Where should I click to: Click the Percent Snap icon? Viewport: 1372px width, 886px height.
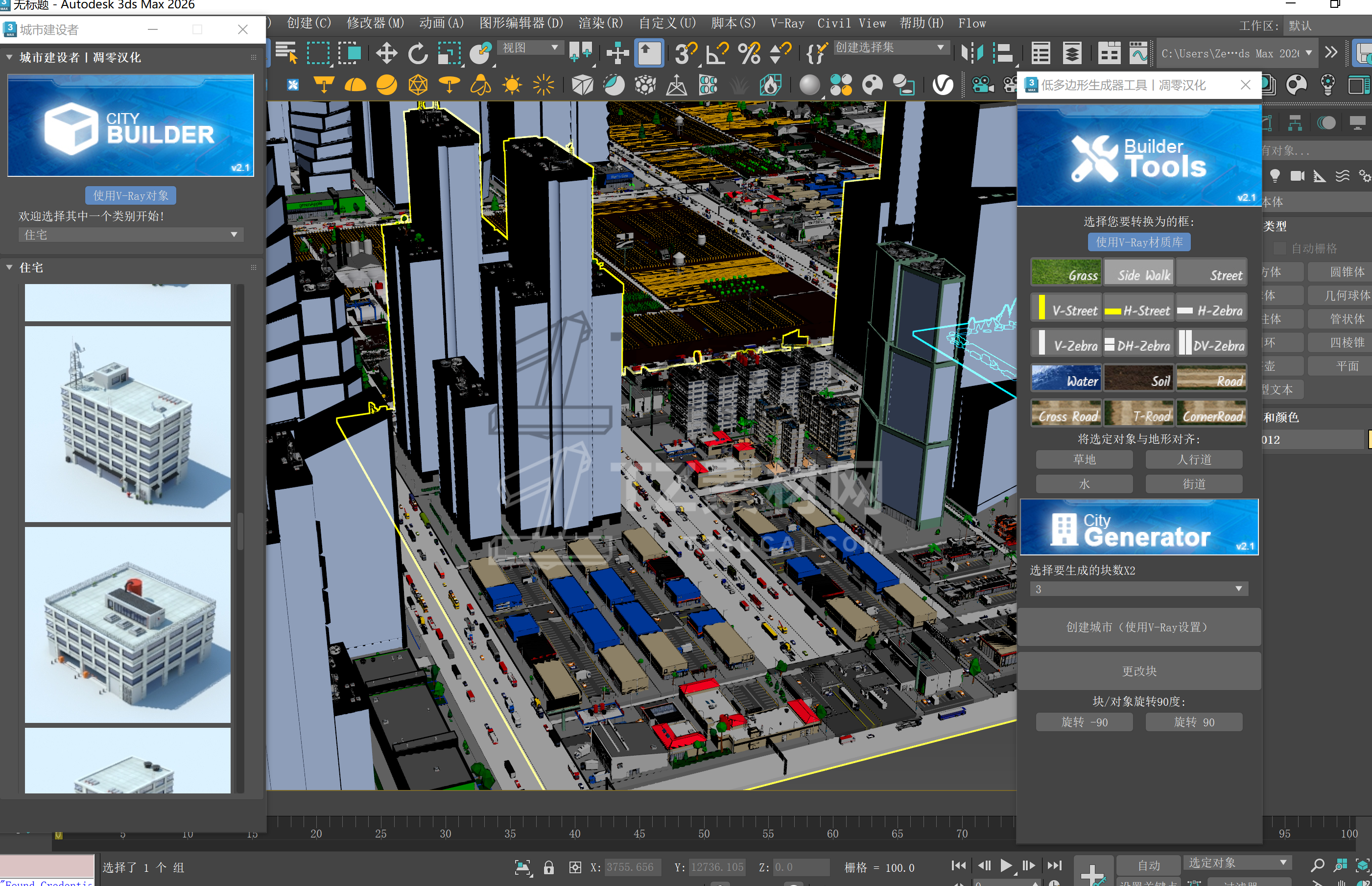(x=749, y=53)
